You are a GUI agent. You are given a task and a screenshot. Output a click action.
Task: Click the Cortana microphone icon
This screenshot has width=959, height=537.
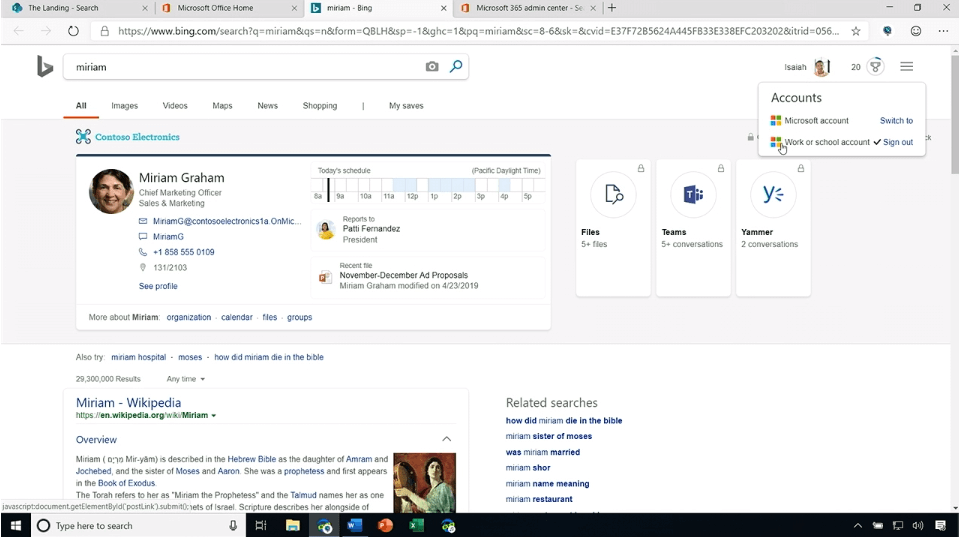pos(233,525)
